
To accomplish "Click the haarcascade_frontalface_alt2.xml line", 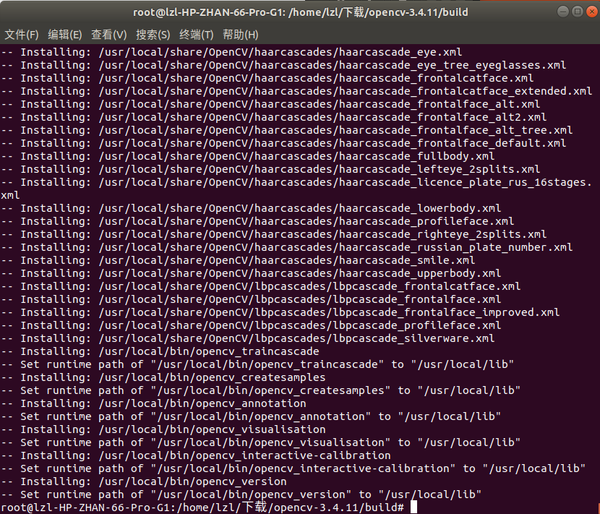I will coord(274,117).
